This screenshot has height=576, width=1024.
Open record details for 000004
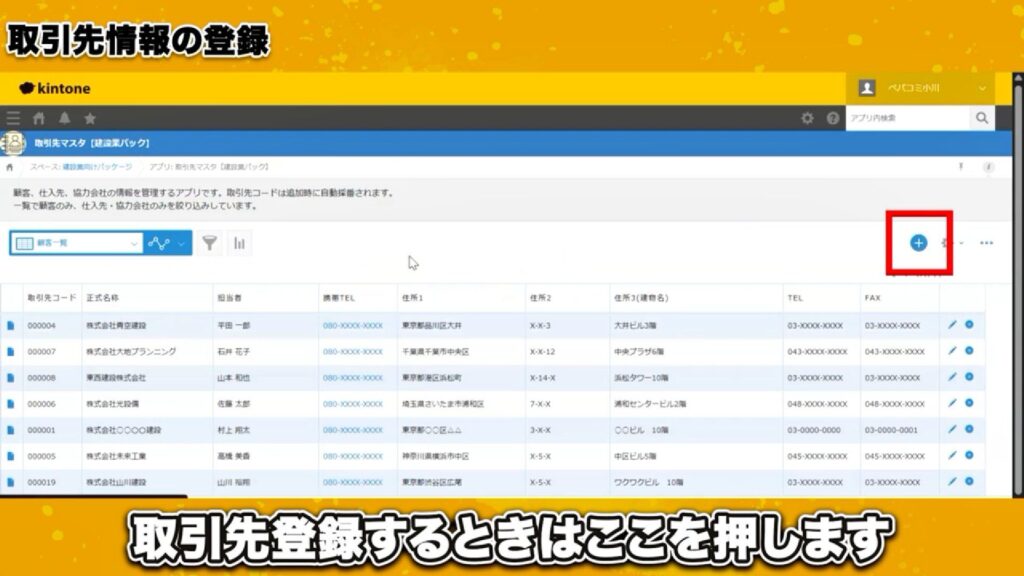pyautogui.click(x=10, y=325)
